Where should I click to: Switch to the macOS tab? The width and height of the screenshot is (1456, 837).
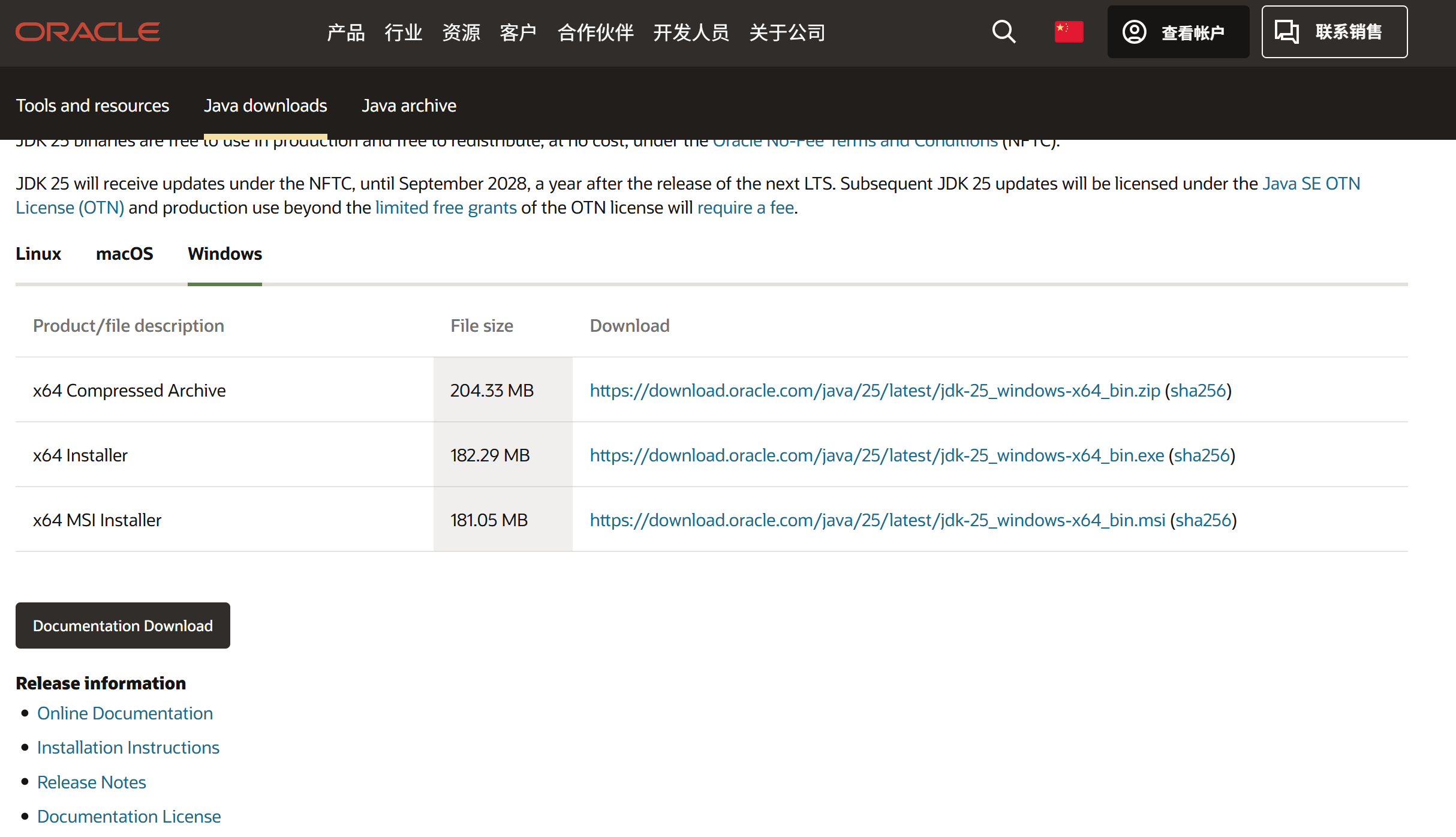click(x=124, y=254)
